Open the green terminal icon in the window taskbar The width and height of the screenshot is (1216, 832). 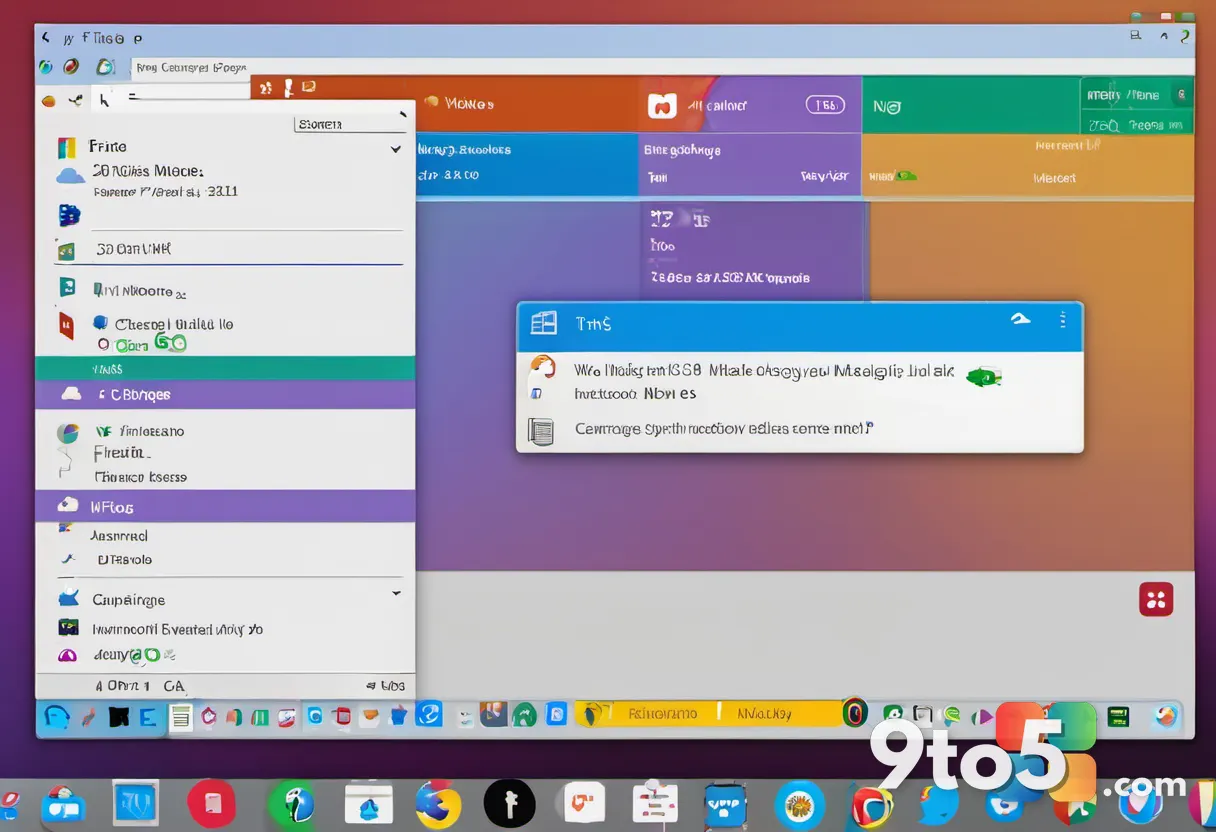pyautogui.click(x=1118, y=716)
